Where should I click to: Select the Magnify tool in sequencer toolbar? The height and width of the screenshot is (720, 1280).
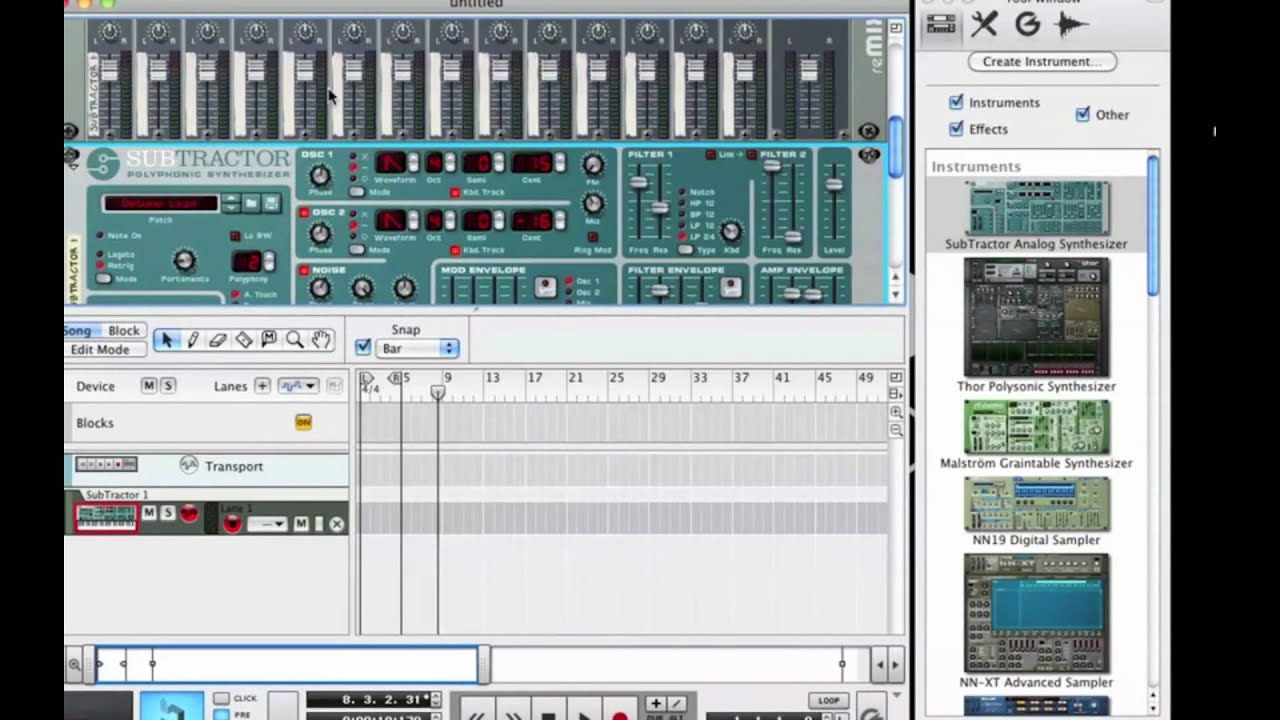pos(295,340)
